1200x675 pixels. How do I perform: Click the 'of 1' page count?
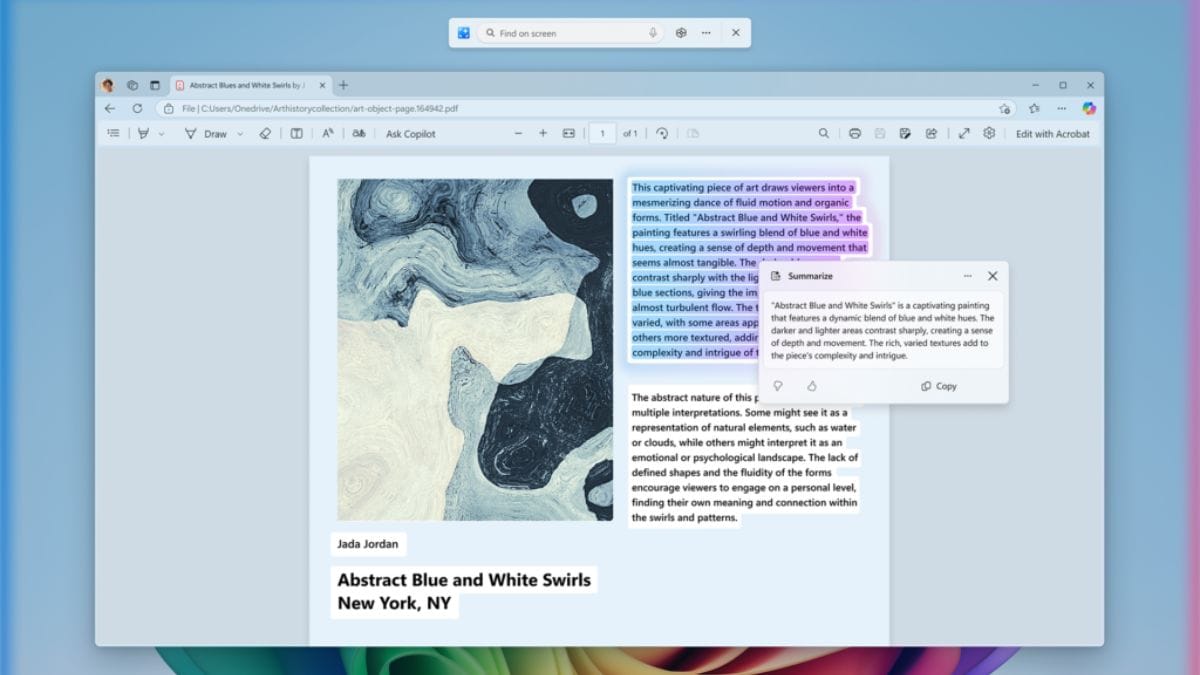tap(630, 133)
